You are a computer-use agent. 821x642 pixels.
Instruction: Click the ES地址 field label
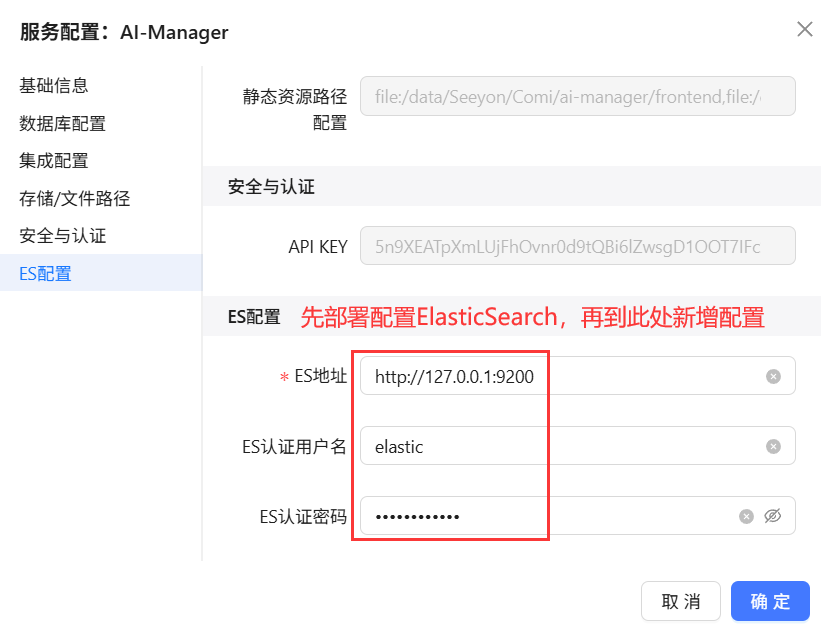(x=320, y=376)
